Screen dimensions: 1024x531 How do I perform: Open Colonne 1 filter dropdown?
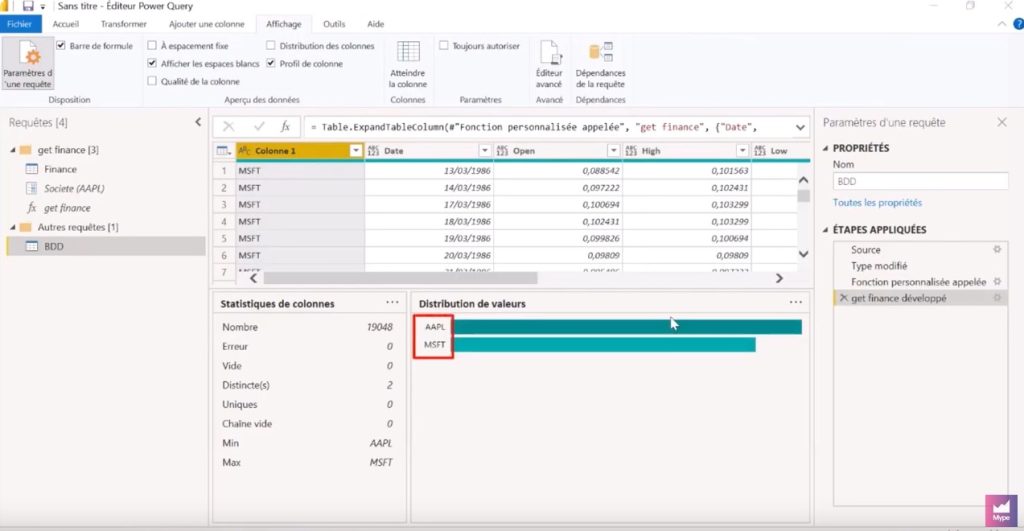tap(356, 151)
